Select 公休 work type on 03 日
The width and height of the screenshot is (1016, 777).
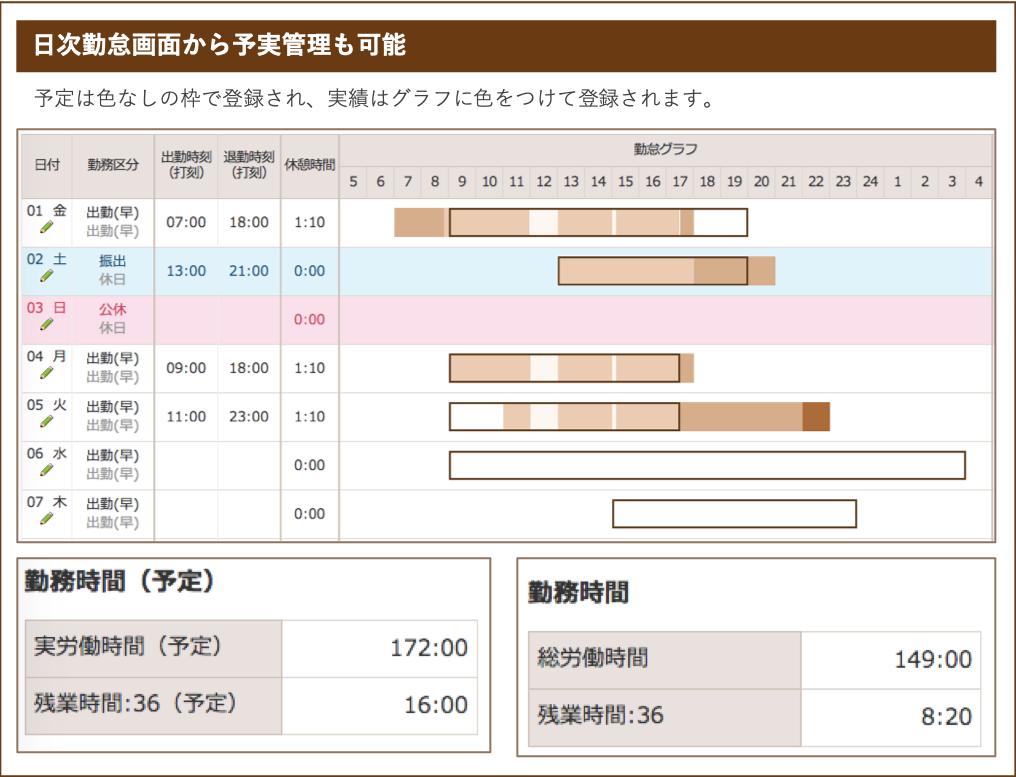[112, 310]
